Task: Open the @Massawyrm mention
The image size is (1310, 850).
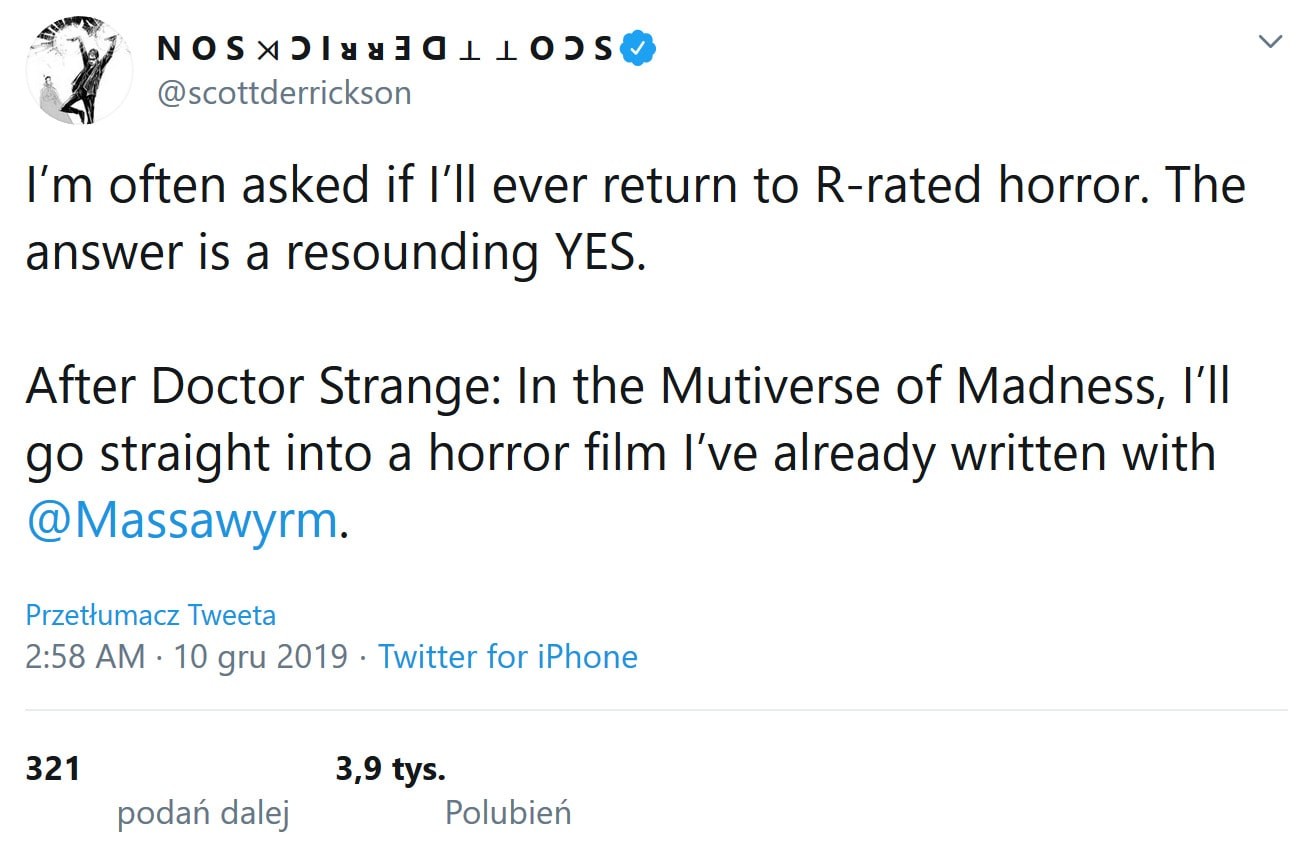Action: (181, 521)
